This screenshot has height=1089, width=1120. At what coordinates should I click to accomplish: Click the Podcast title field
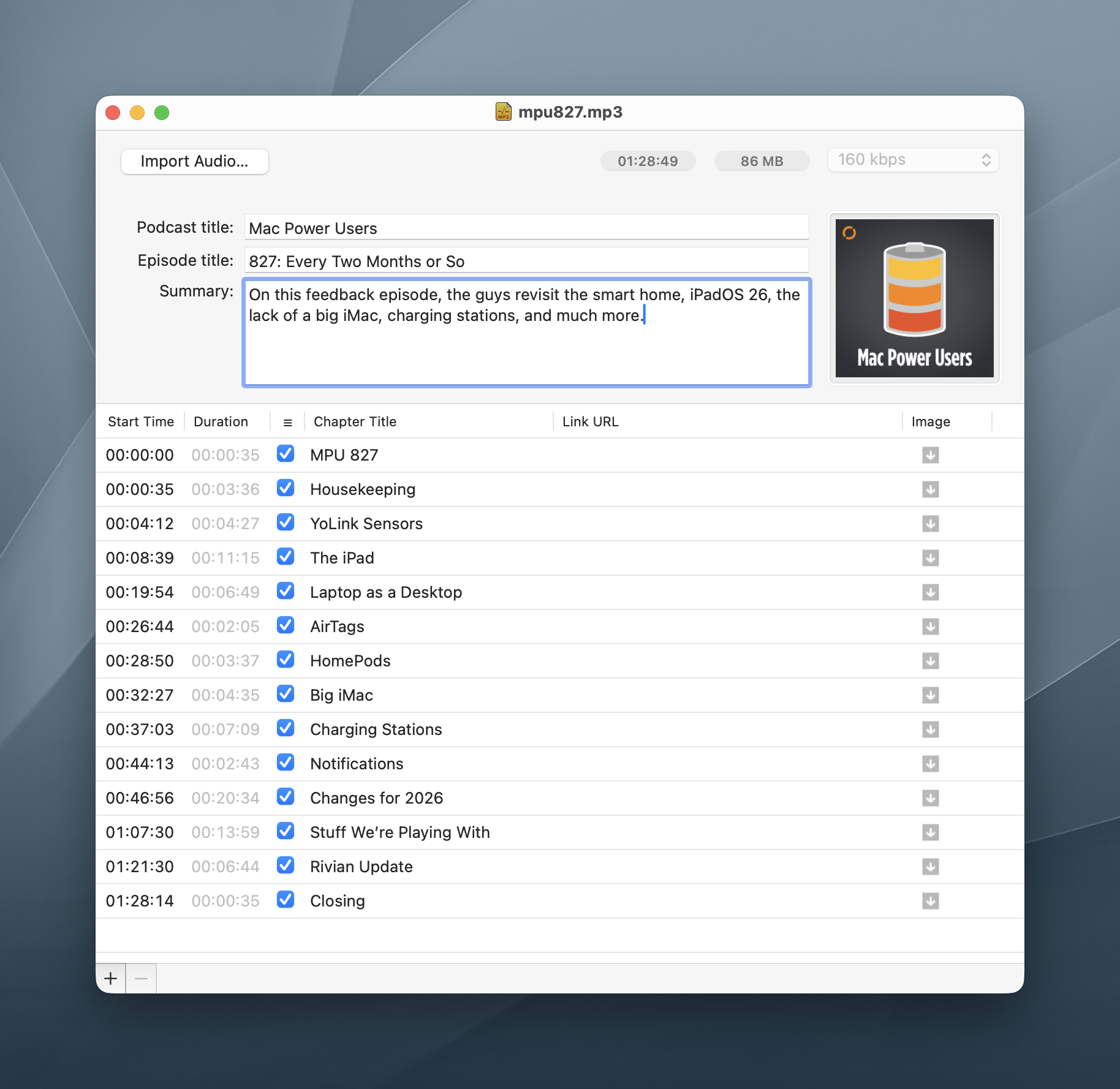click(526, 227)
